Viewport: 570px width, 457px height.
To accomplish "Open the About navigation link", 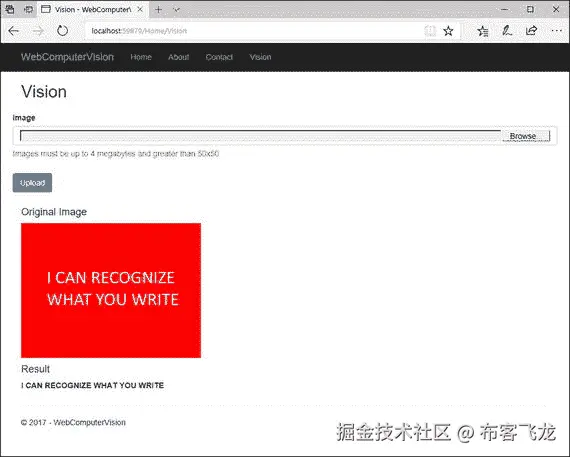I will coord(178,57).
